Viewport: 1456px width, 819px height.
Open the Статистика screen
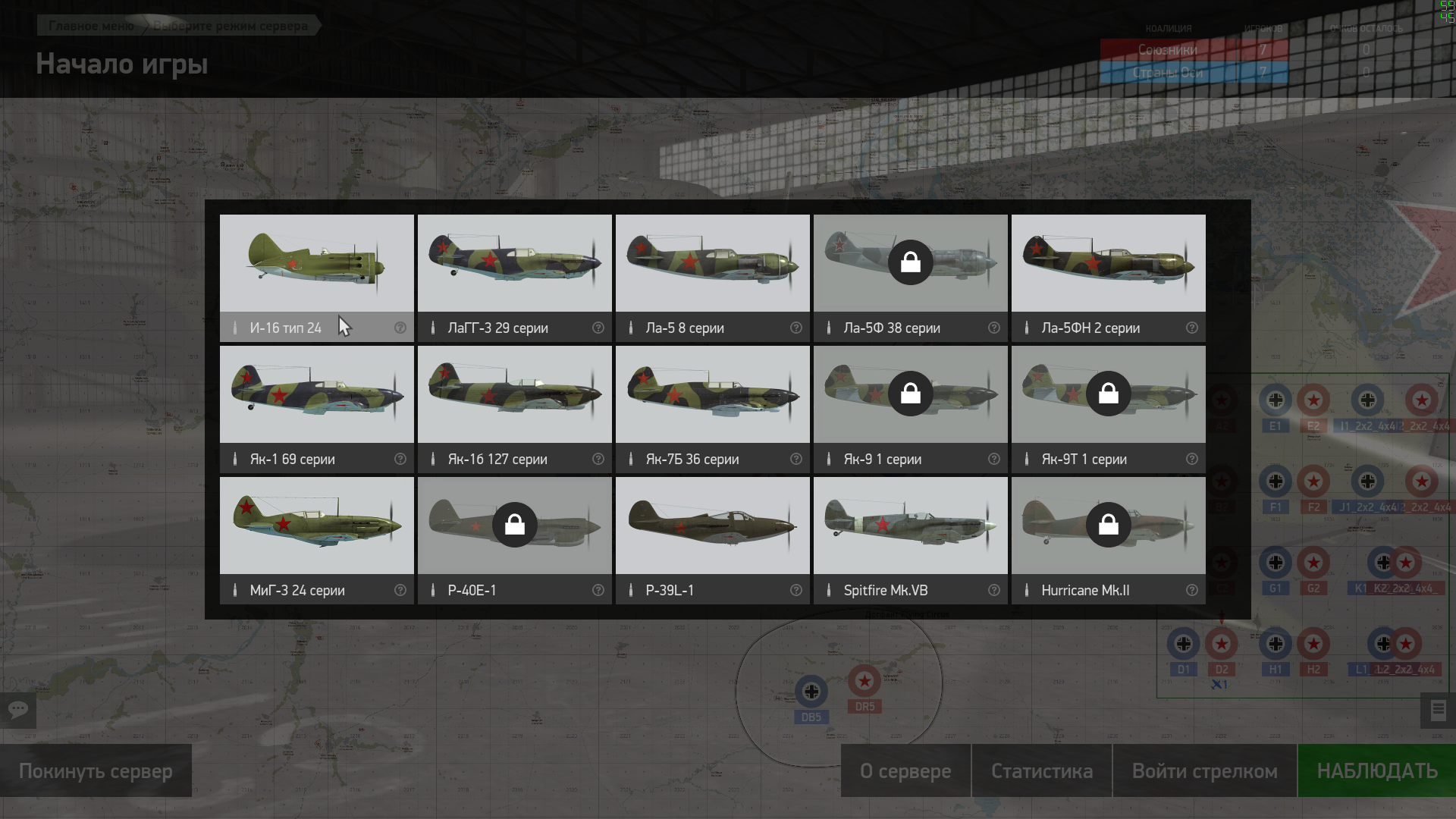(x=1042, y=770)
